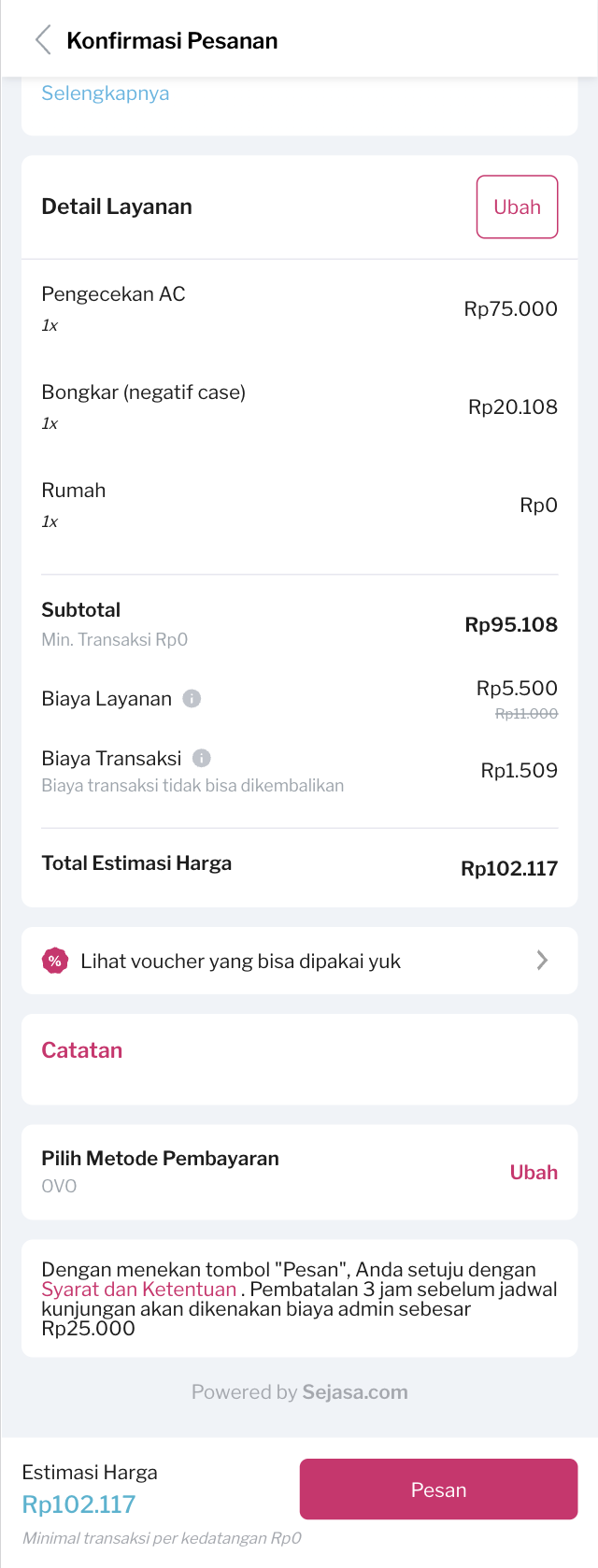Tap the pink voucher percent icon
This screenshot has height=1568, width=598.
click(55, 961)
